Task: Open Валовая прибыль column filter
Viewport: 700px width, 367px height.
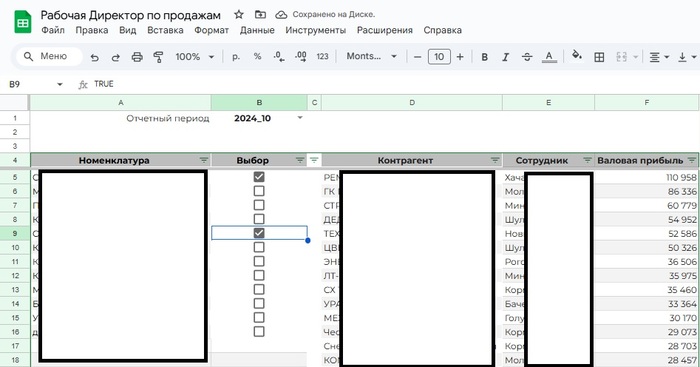Action: 692,160
